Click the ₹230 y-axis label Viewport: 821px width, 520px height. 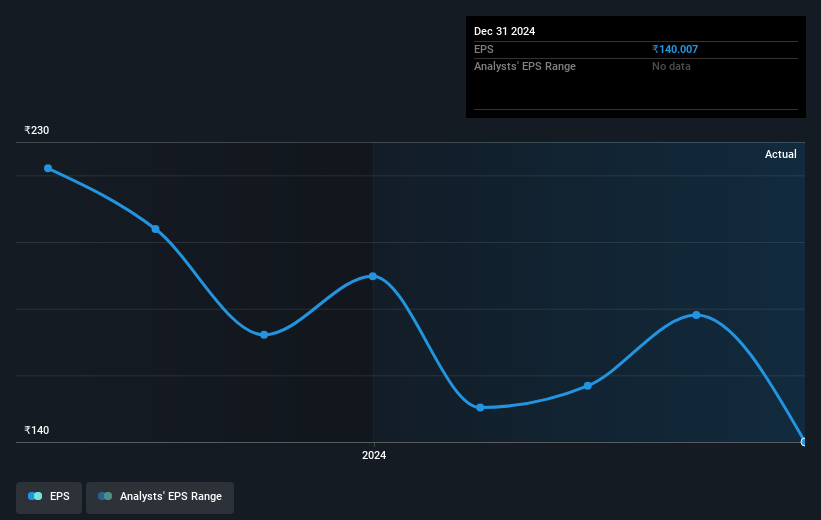click(37, 130)
